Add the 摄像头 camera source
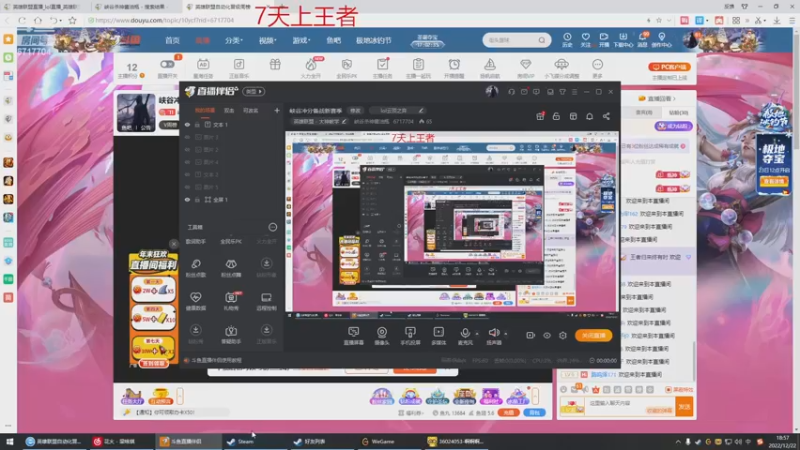Viewport: 800px width, 450px height. [382, 332]
